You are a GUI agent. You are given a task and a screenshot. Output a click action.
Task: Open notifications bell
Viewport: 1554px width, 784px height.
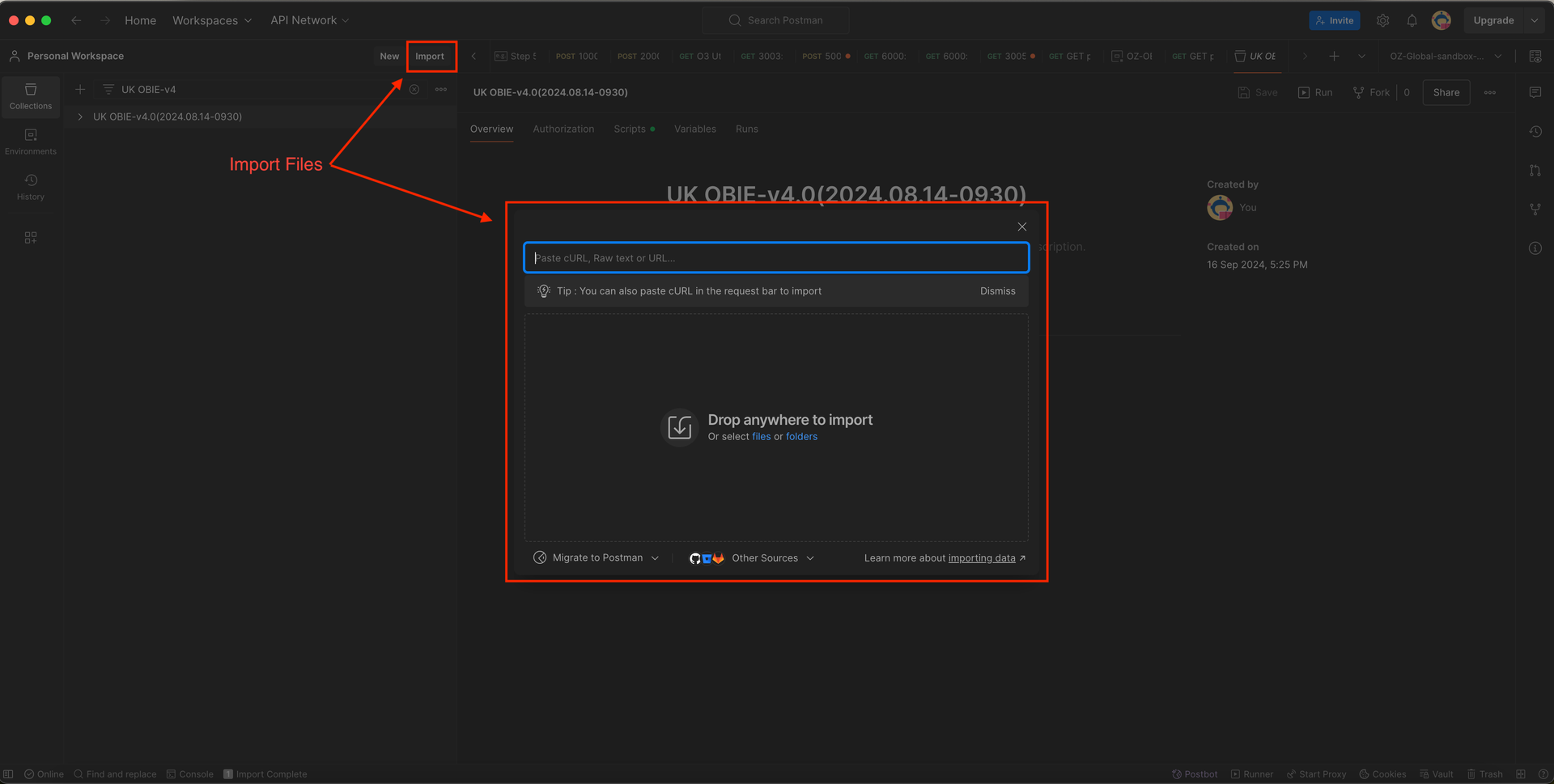1412,20
